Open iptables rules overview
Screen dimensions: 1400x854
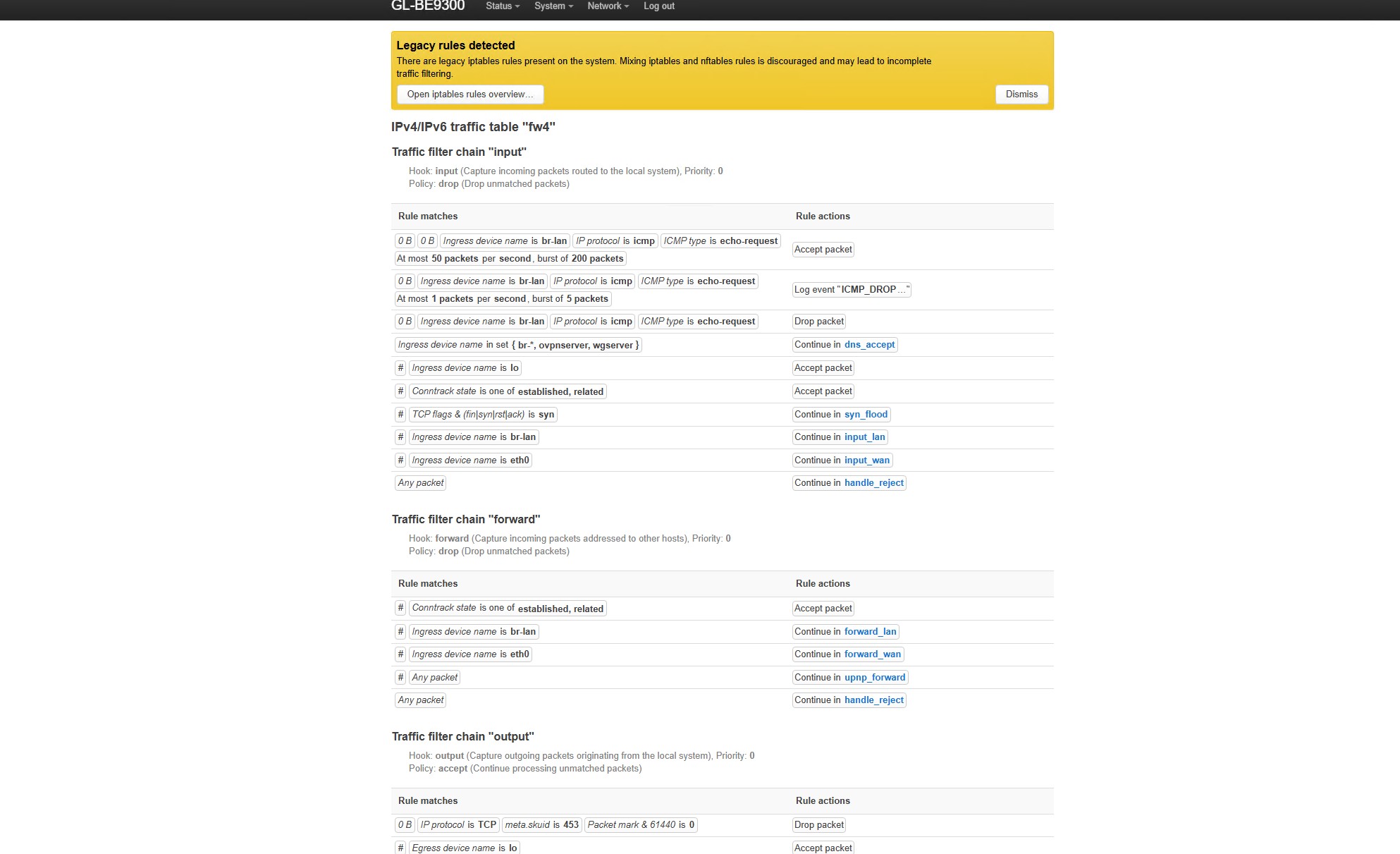[469, 94]
